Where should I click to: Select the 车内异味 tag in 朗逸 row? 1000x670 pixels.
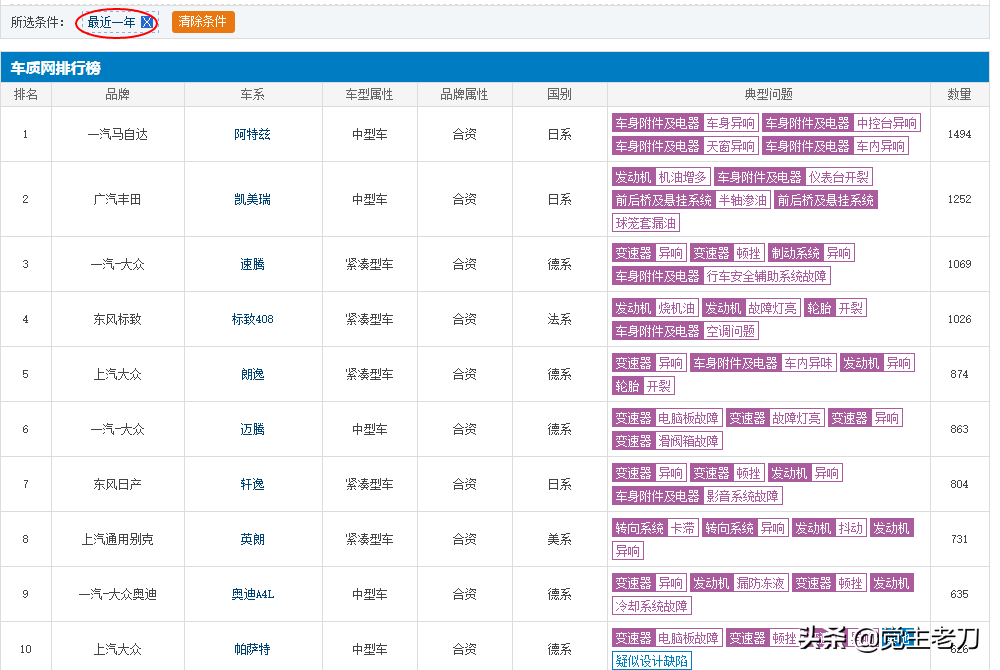point(809,363)
